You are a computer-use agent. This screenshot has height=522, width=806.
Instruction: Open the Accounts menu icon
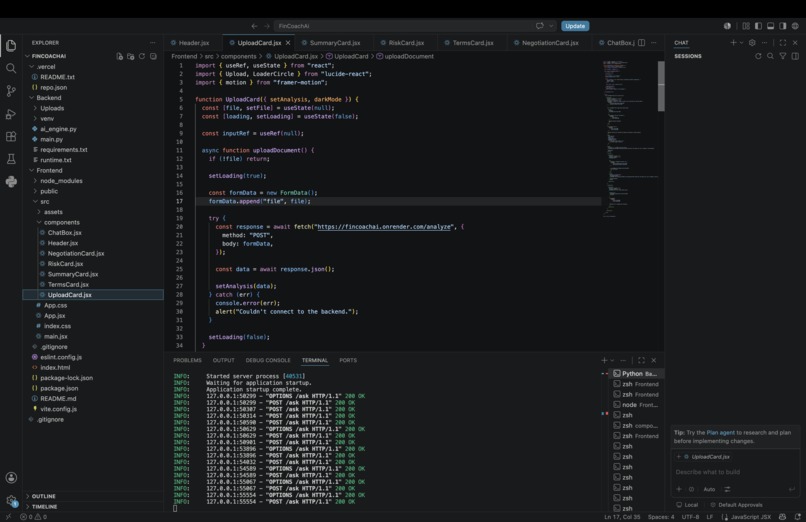[x=11, y=478]
